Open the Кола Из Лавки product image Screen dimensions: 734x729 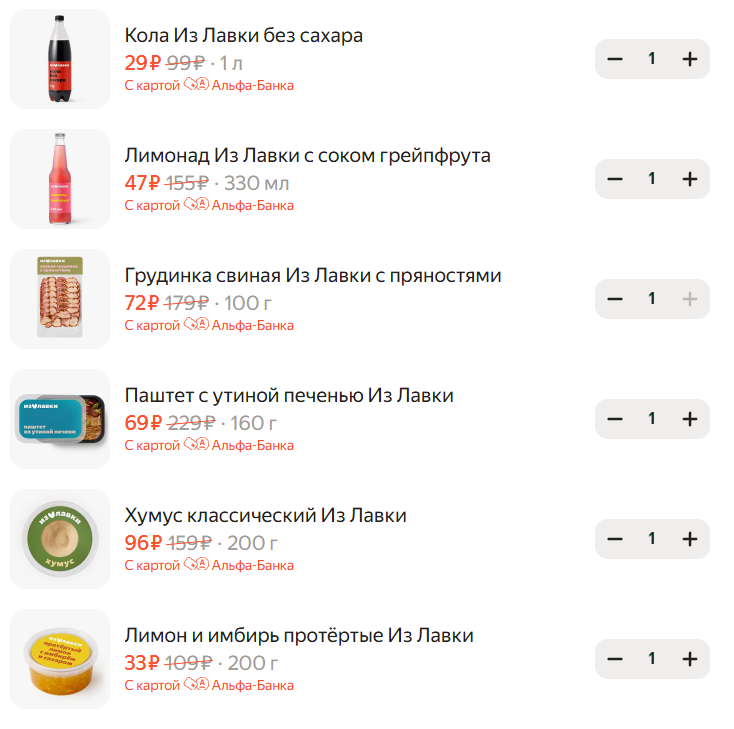(x=60, y=59)
